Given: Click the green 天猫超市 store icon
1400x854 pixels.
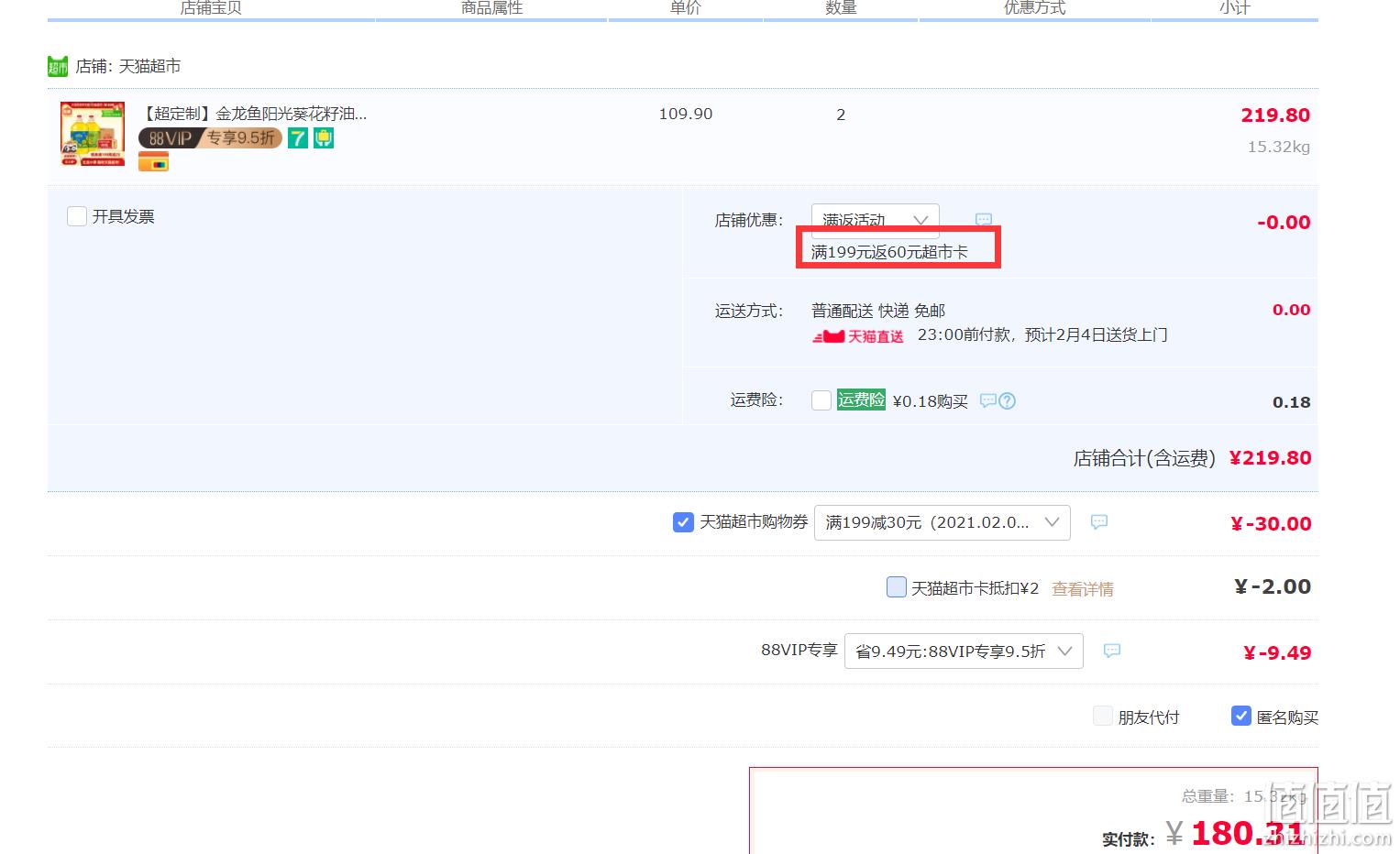Looking at the screenshot, I should coord(58,67).
